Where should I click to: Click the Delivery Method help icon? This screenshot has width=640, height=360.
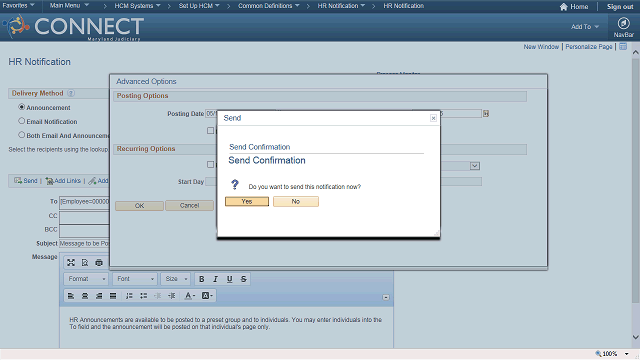tap(71, 93)
